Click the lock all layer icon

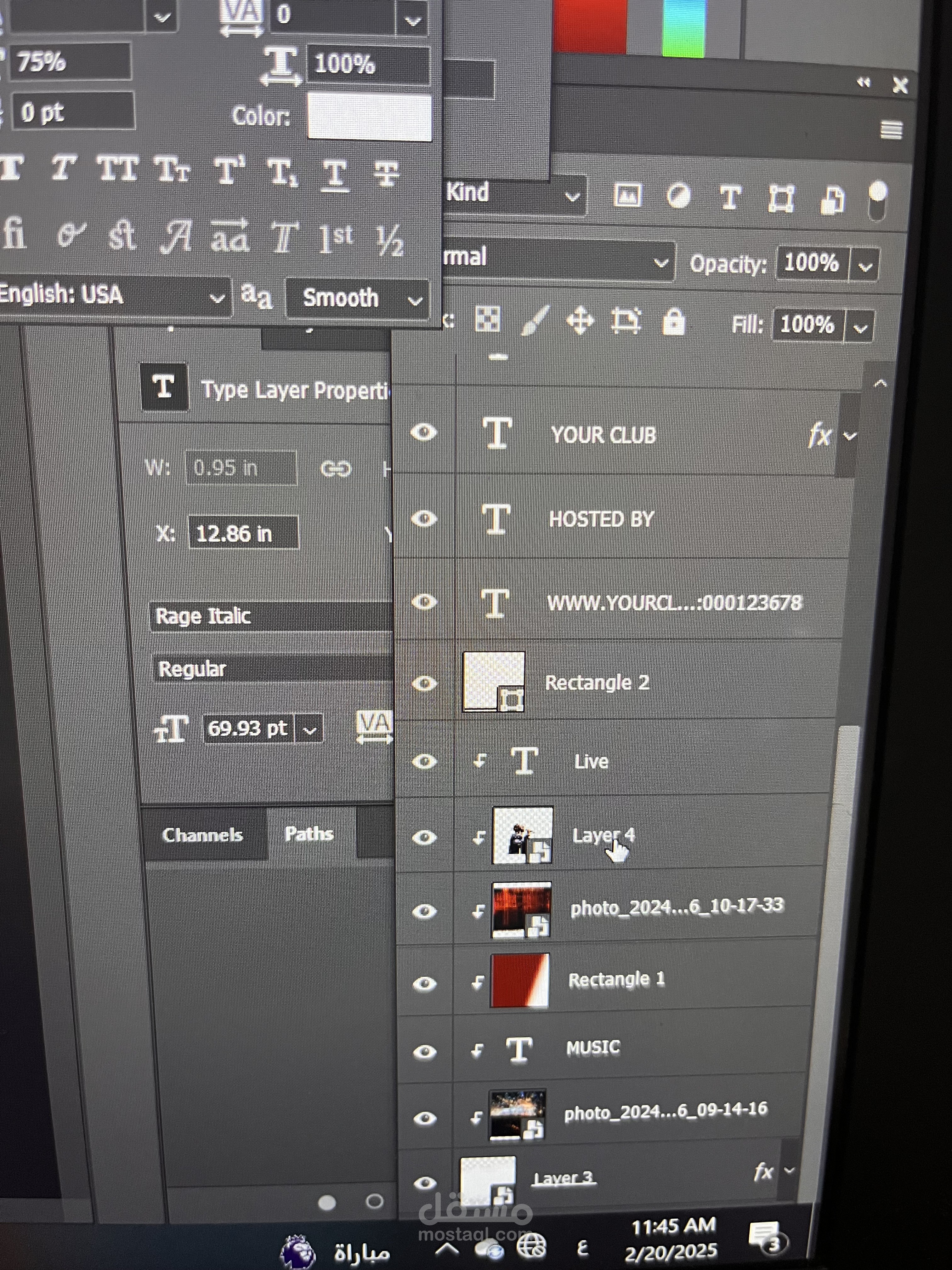pyautogui.click(x=673, y=322)
